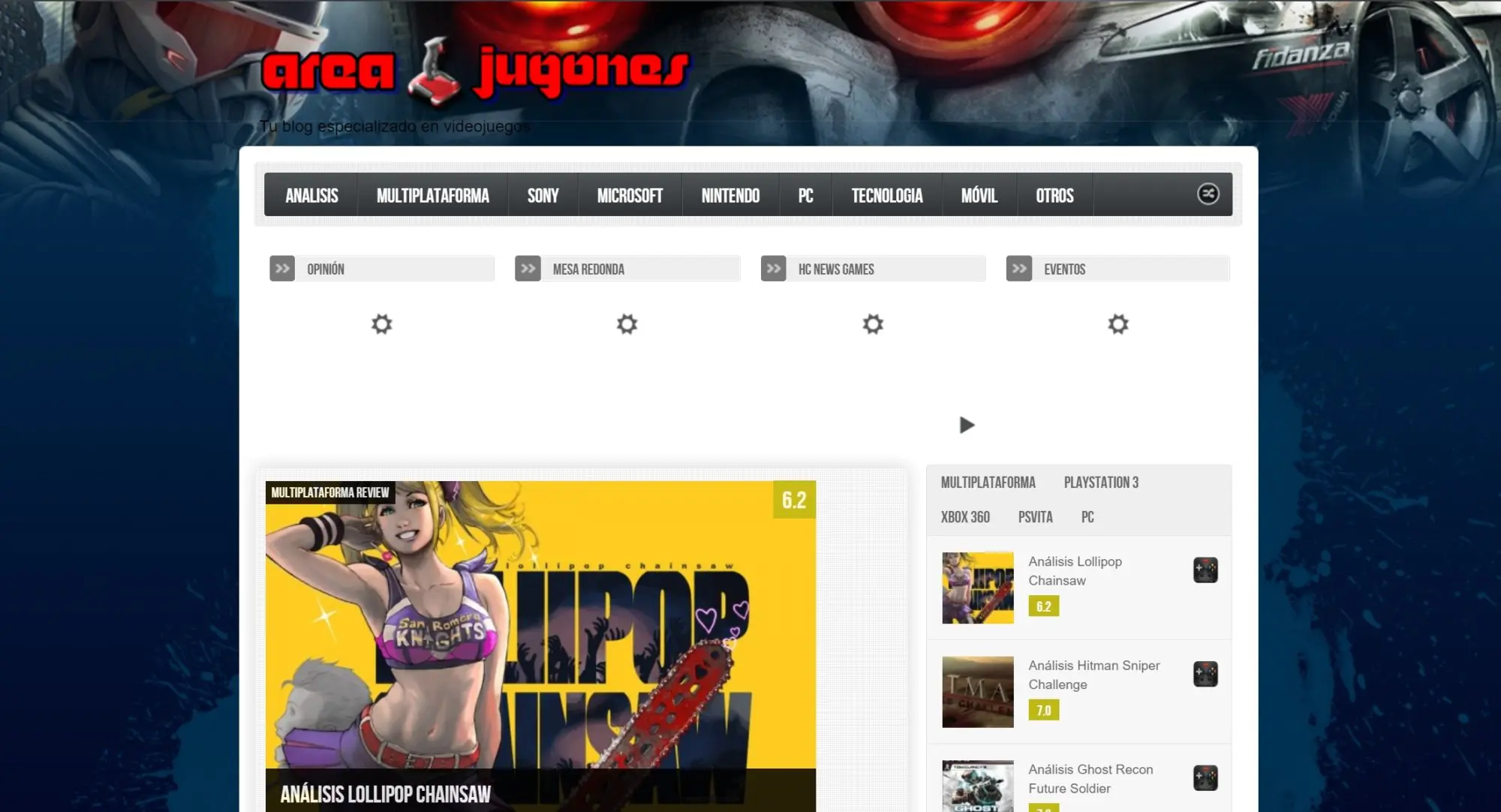1501x812 pixels.
Task: Click gamepad icon beside Hitman Sniper Challenge
Action: (1205, 675)
